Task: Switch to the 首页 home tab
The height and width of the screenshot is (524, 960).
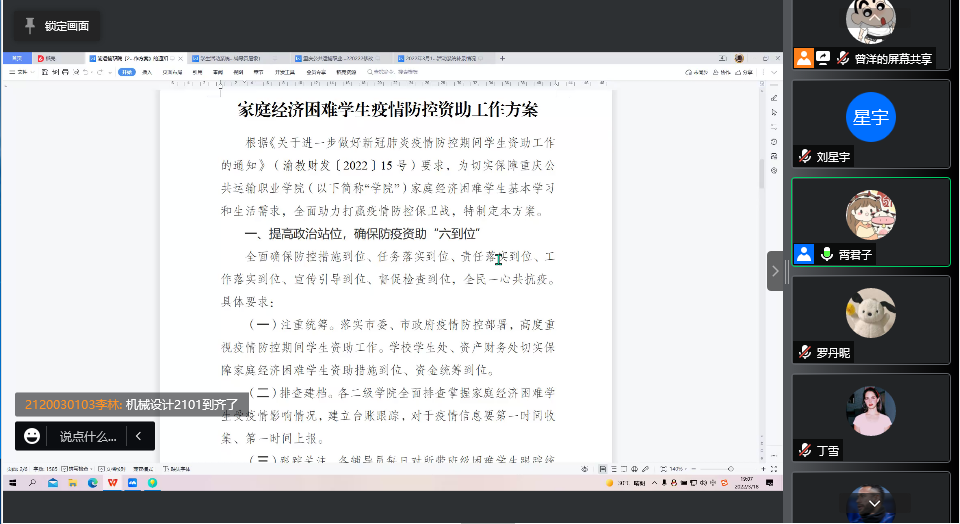Action: (17, 59)
